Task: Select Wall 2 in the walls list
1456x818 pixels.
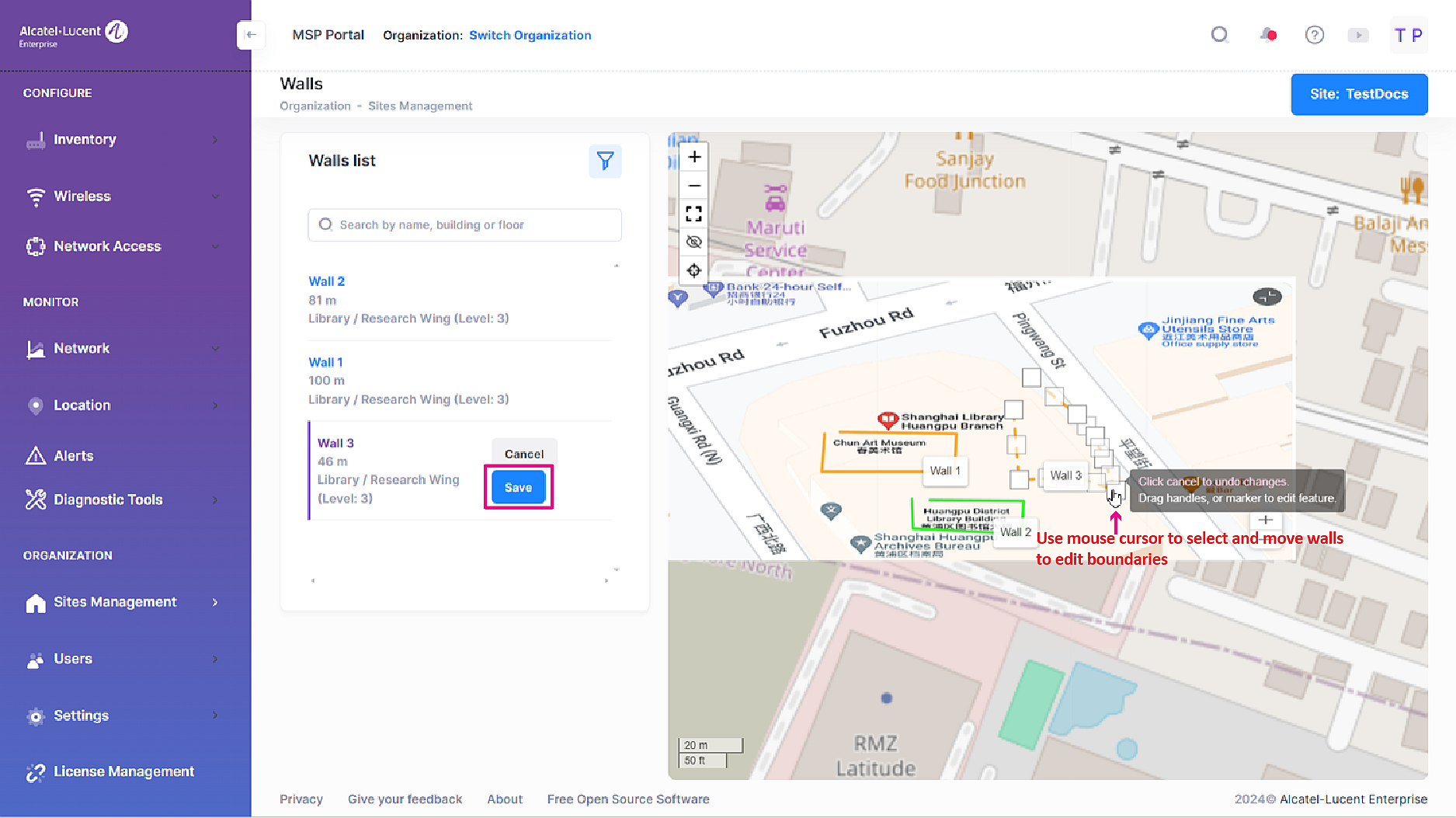Action: pos(327,281)
